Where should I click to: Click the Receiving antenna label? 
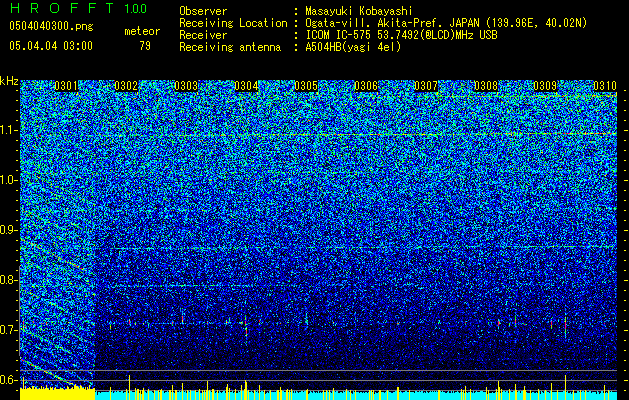click(x=230, y=47)
